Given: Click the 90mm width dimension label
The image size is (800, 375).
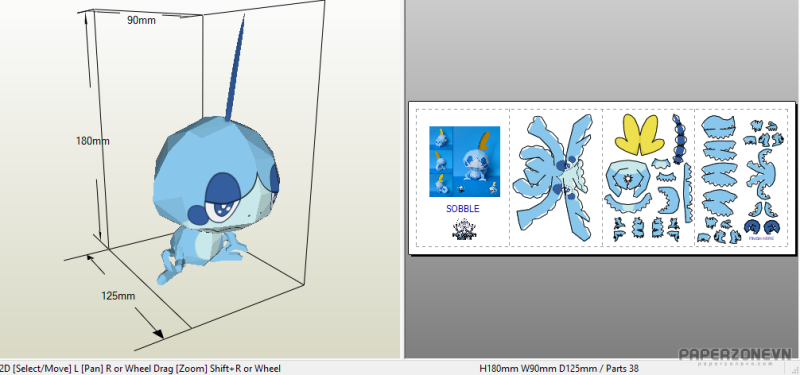Looking at the screenshot, I should click(141, 20).
